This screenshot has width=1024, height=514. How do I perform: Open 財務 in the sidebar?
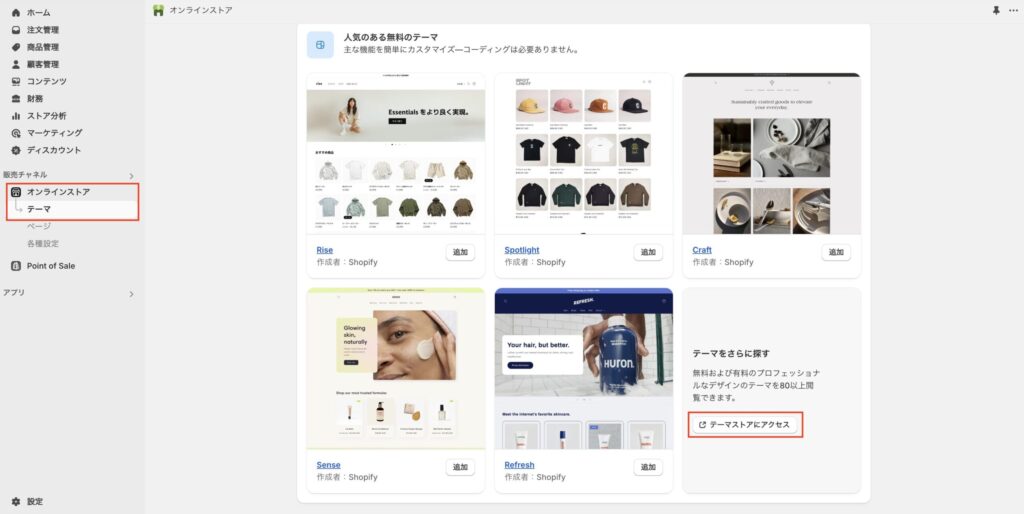(x=35, y=99)
